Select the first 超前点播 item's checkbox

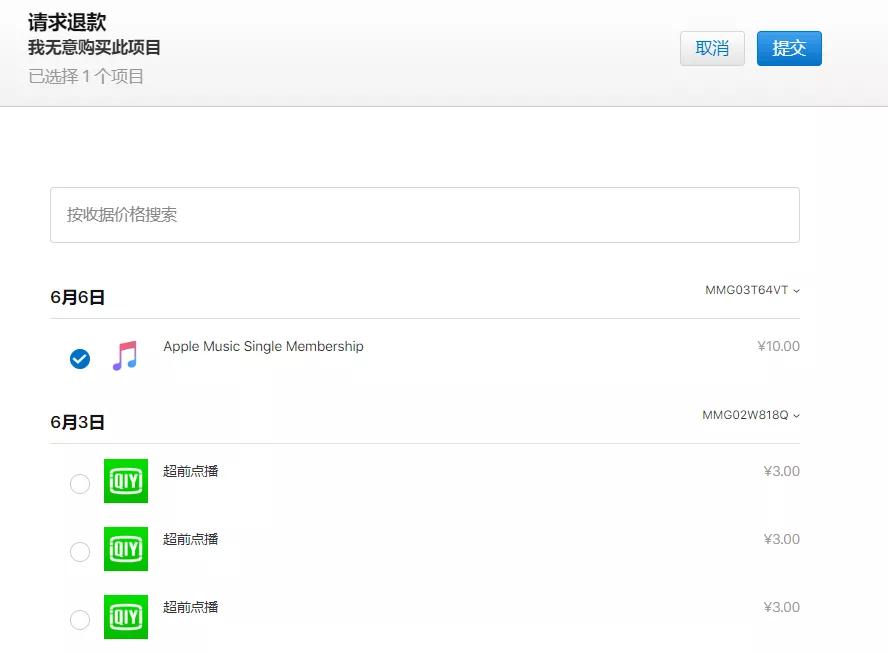click(x=80, y=484)
